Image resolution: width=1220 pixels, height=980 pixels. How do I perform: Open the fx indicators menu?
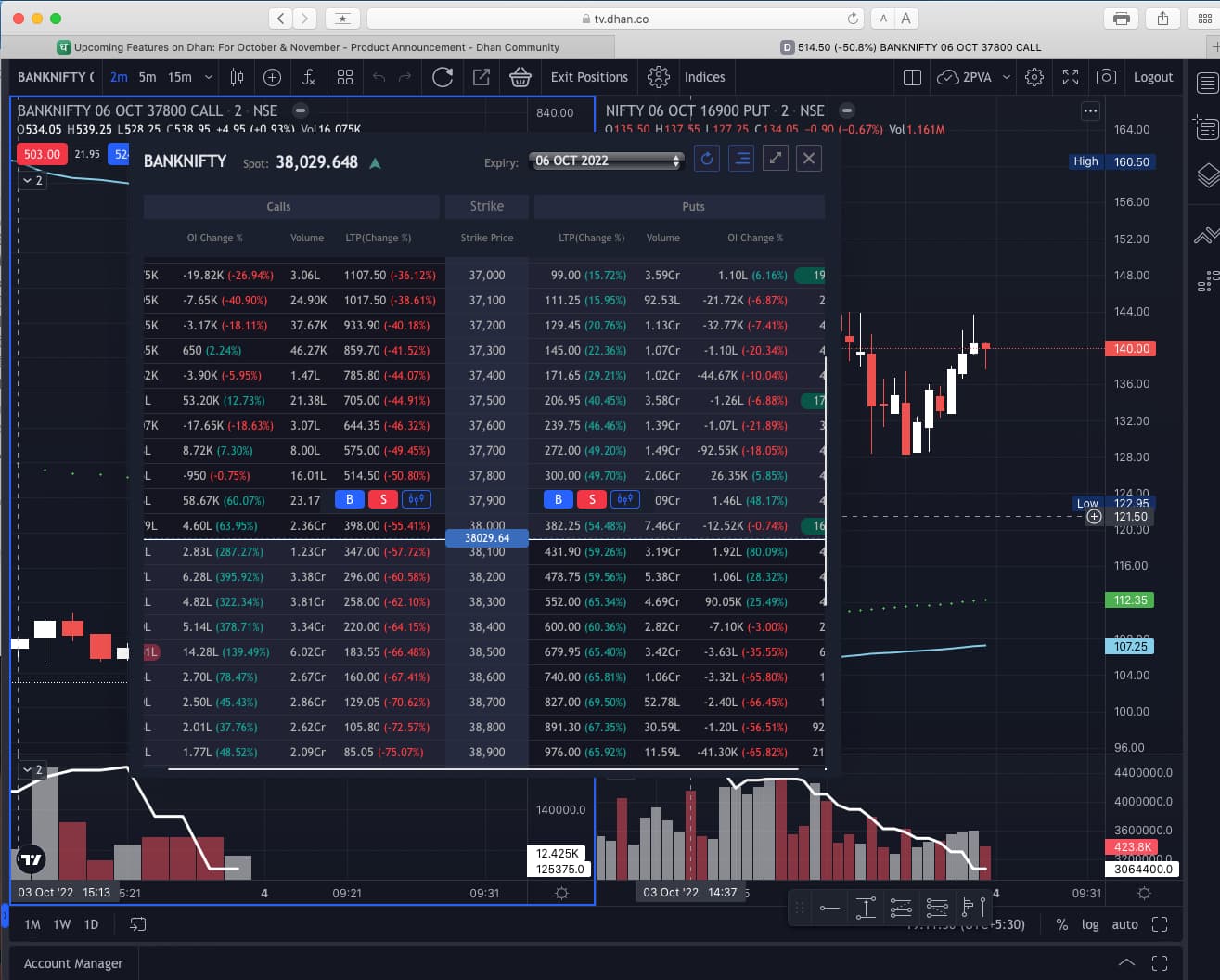pos(309,77)
